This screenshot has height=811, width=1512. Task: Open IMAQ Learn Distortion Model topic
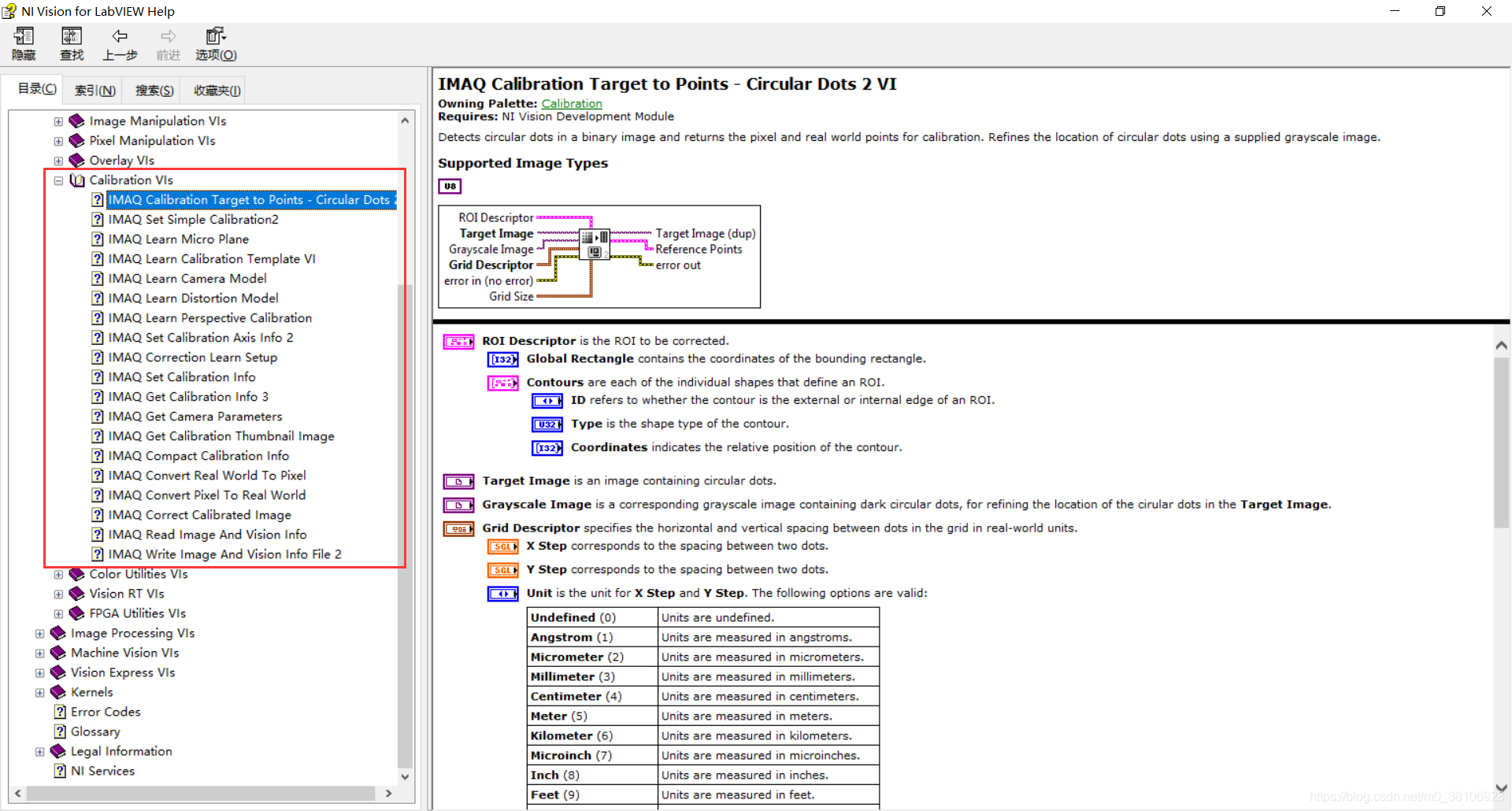click(193, 298)
